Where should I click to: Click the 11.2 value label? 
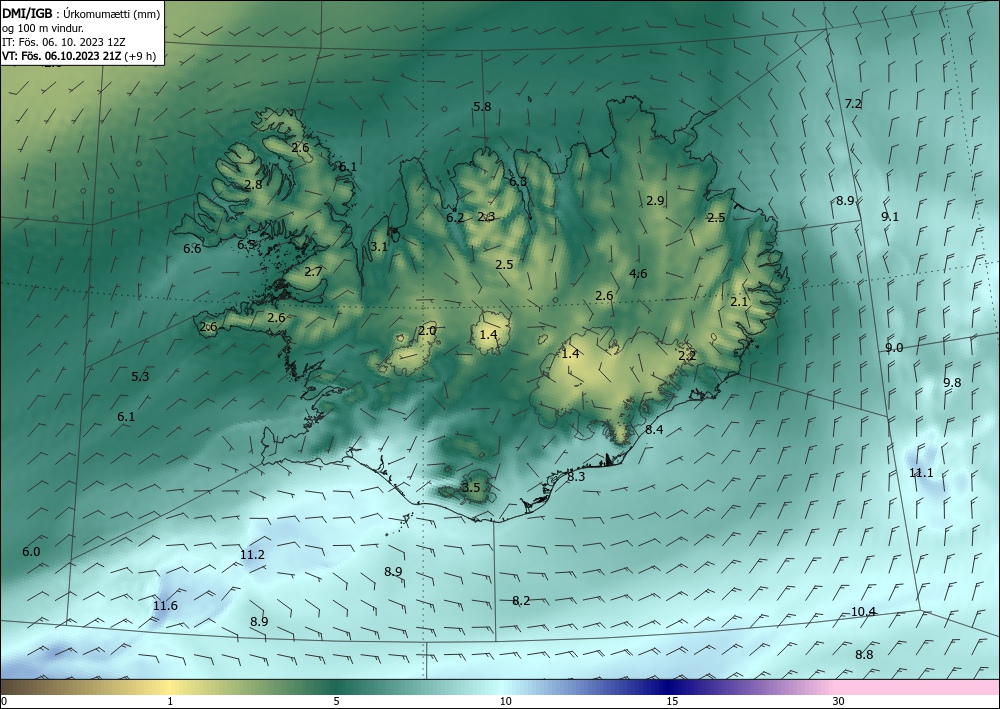[252, 555]
